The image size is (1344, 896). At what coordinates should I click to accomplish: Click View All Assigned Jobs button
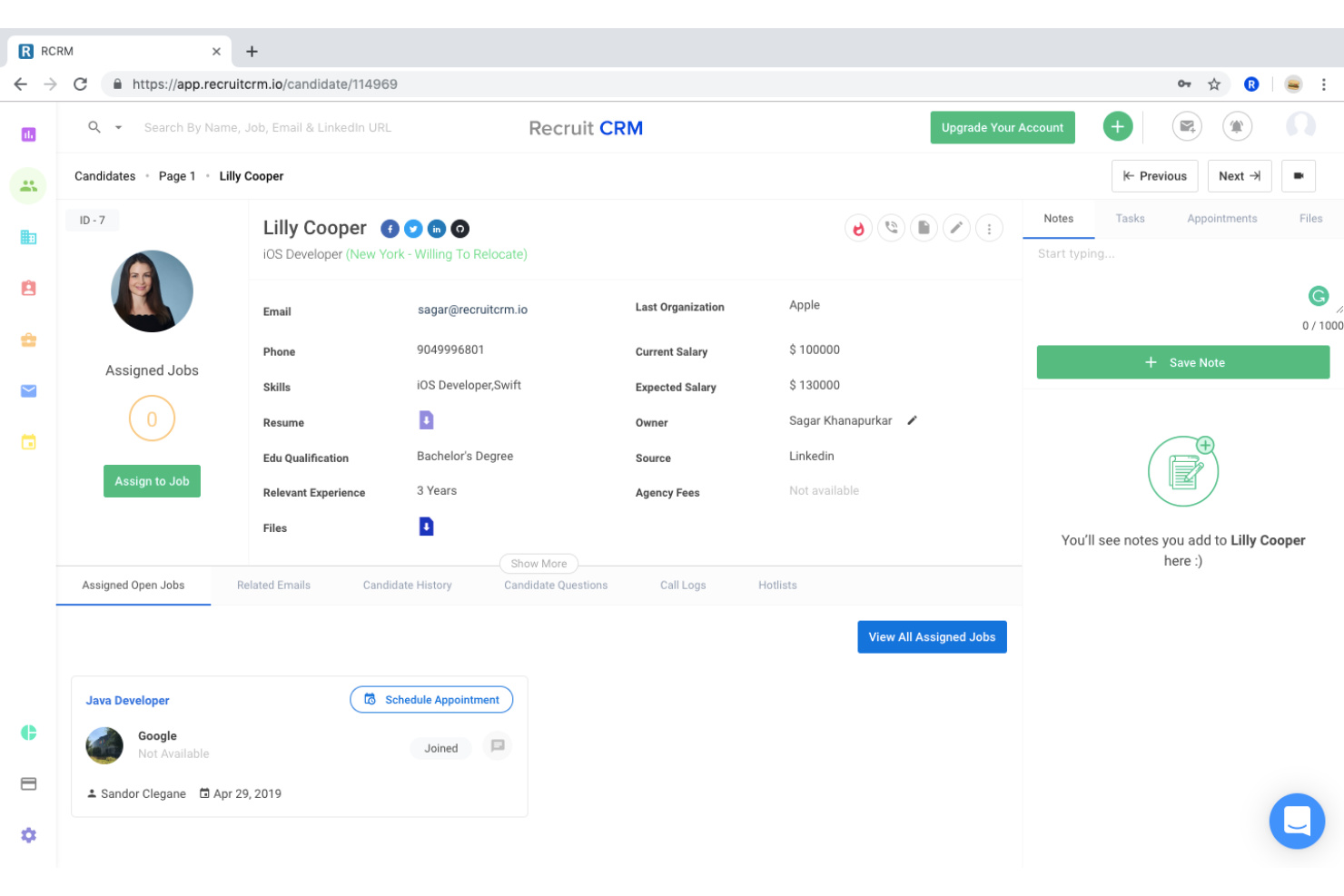[x=932, y=637]
